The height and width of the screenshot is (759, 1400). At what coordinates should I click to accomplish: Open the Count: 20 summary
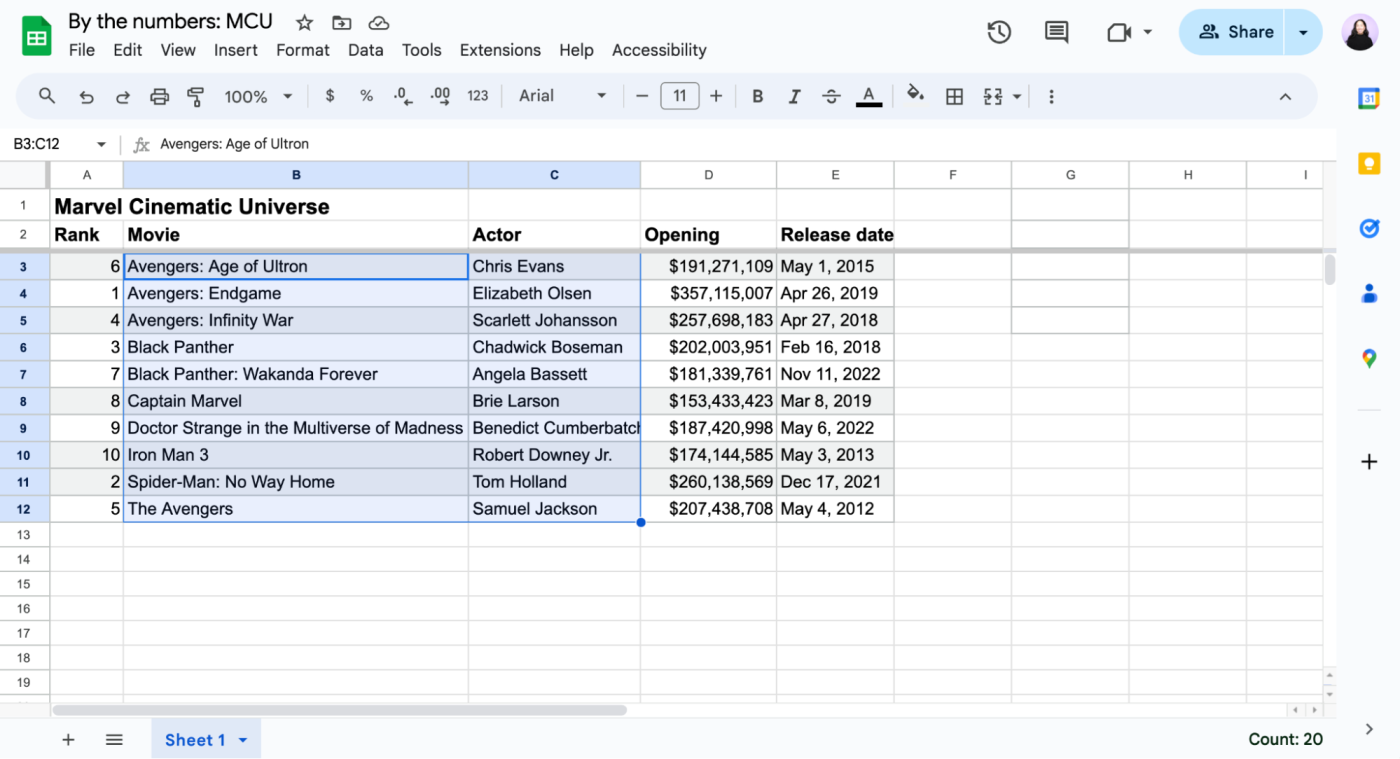point(1285,740)
